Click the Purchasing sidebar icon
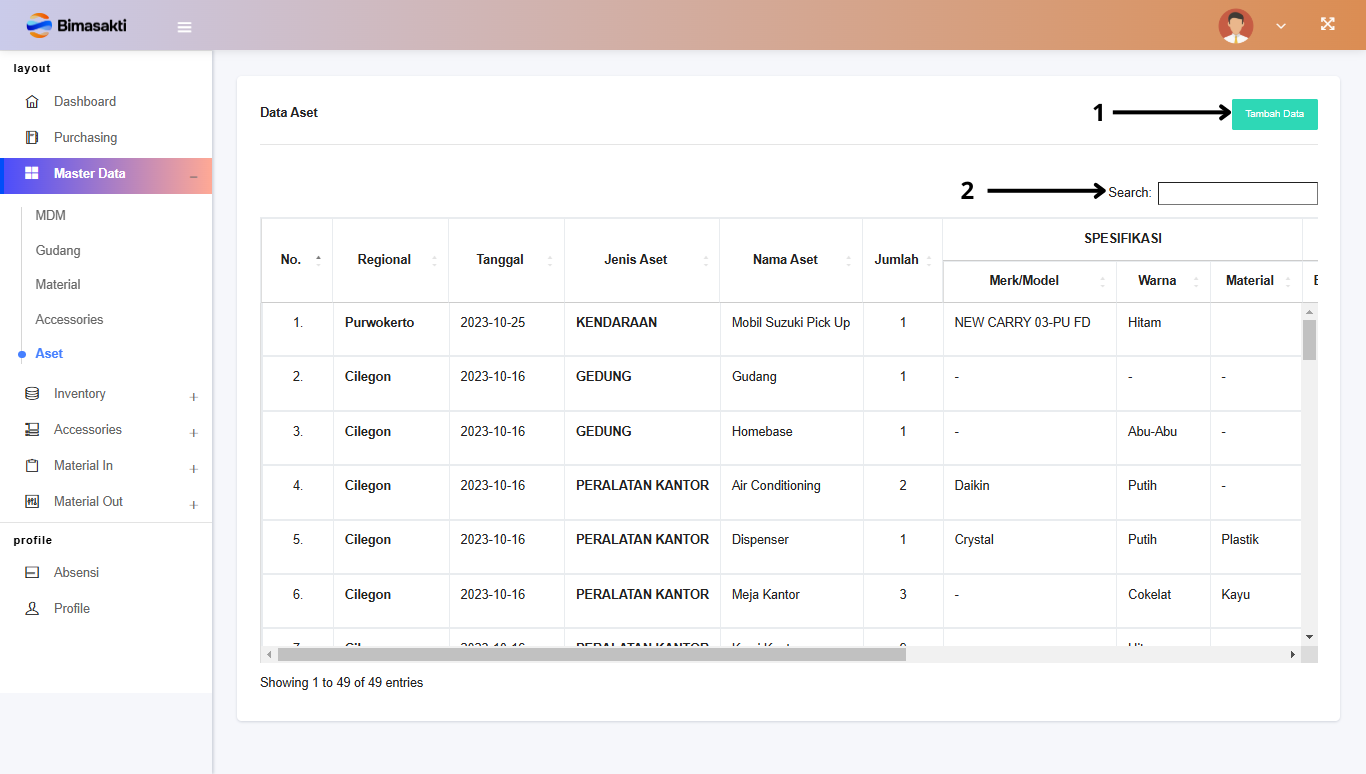This screenshot has height=774, width=1366. point(32,138)
